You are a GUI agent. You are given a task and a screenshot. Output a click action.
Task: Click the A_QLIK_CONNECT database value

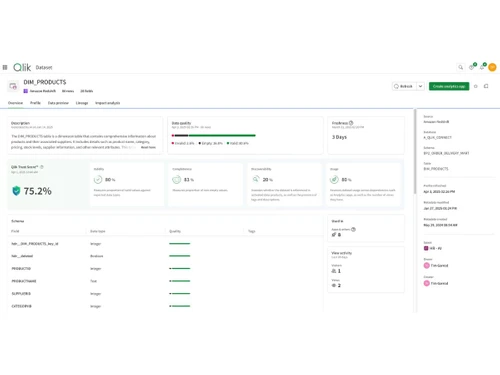click(437, 137)
